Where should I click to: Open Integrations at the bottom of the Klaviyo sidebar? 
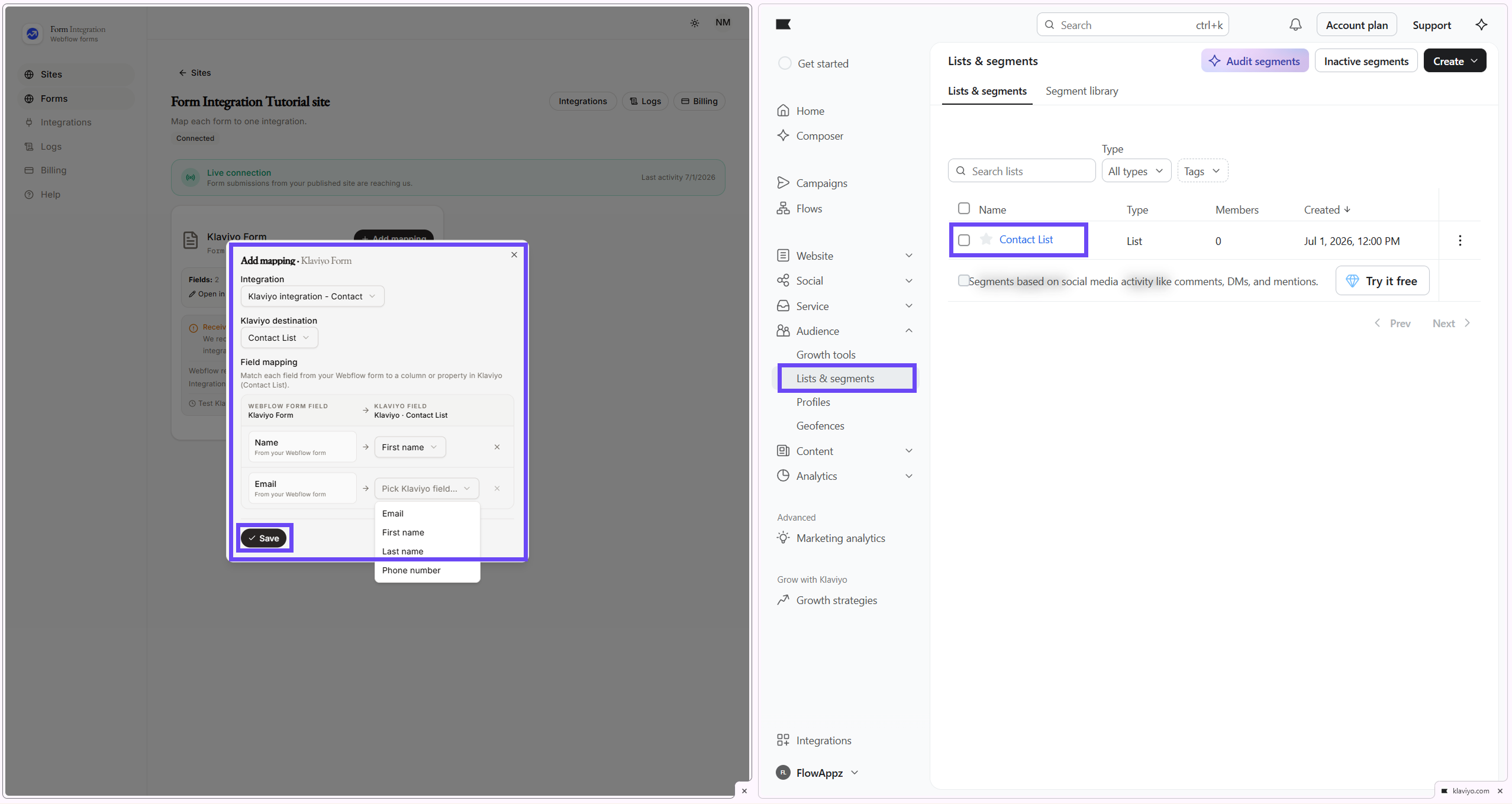814,740
